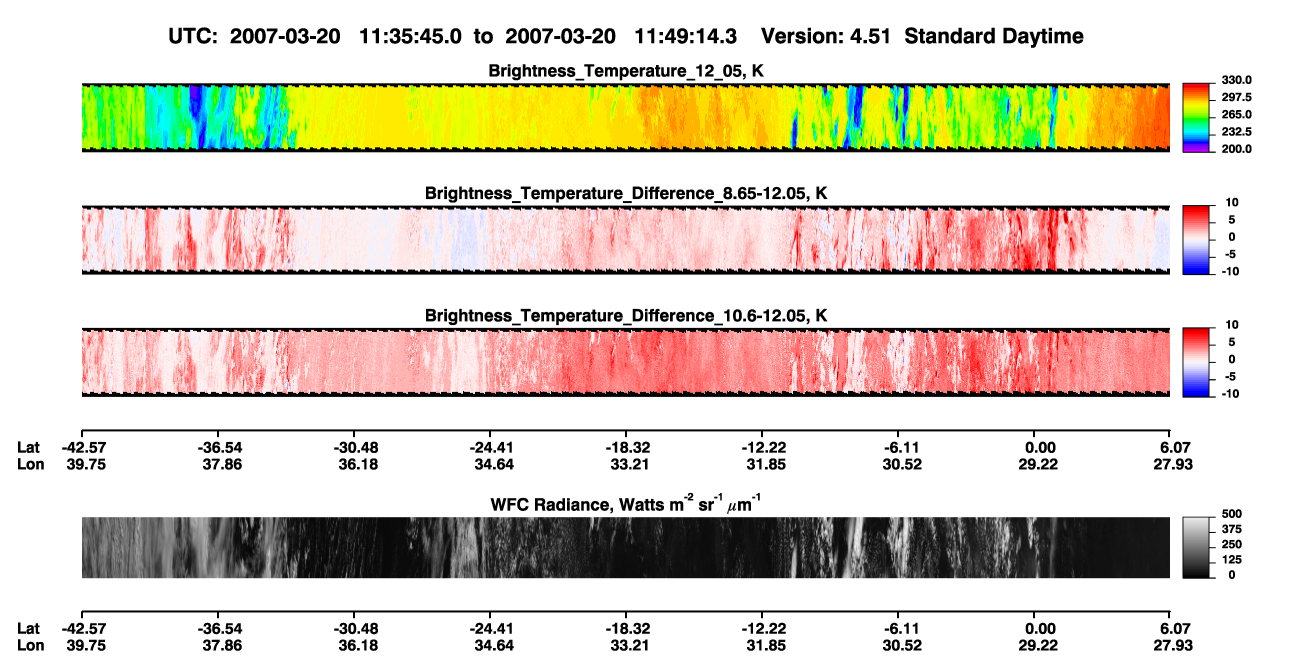Click longitude '33.21' below the 10.6-12.05 panel

[x=628, y=463]
